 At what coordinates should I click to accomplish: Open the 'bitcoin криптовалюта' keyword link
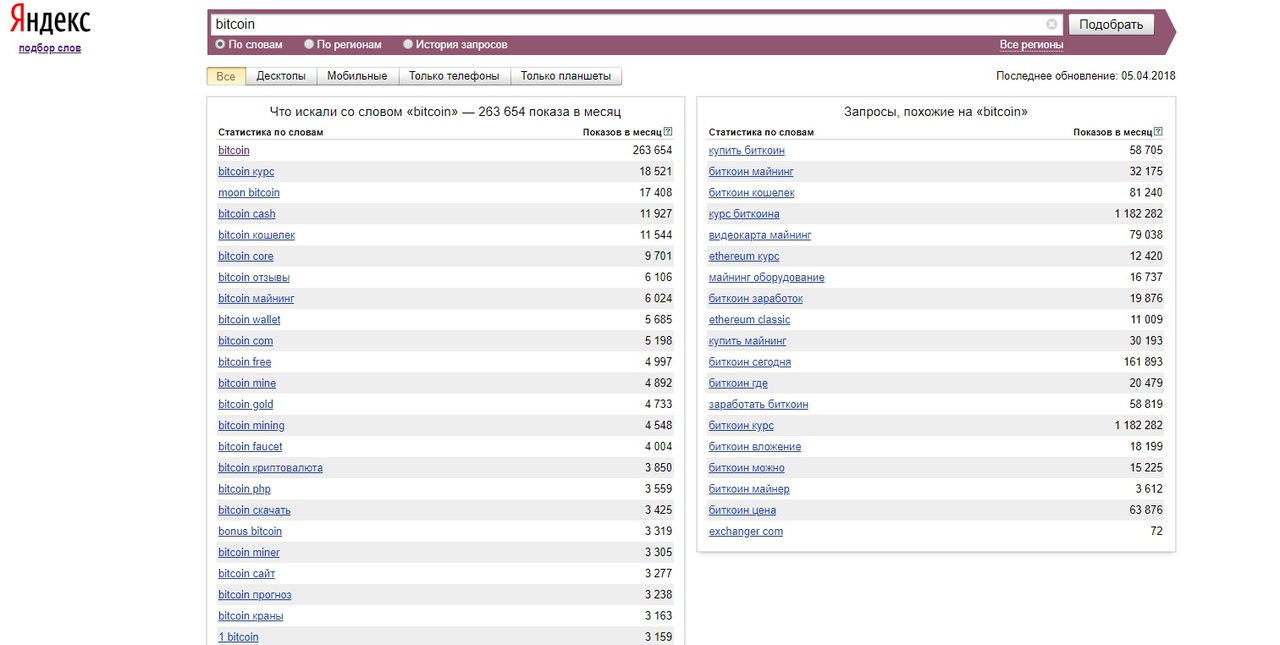click(270, 468)
